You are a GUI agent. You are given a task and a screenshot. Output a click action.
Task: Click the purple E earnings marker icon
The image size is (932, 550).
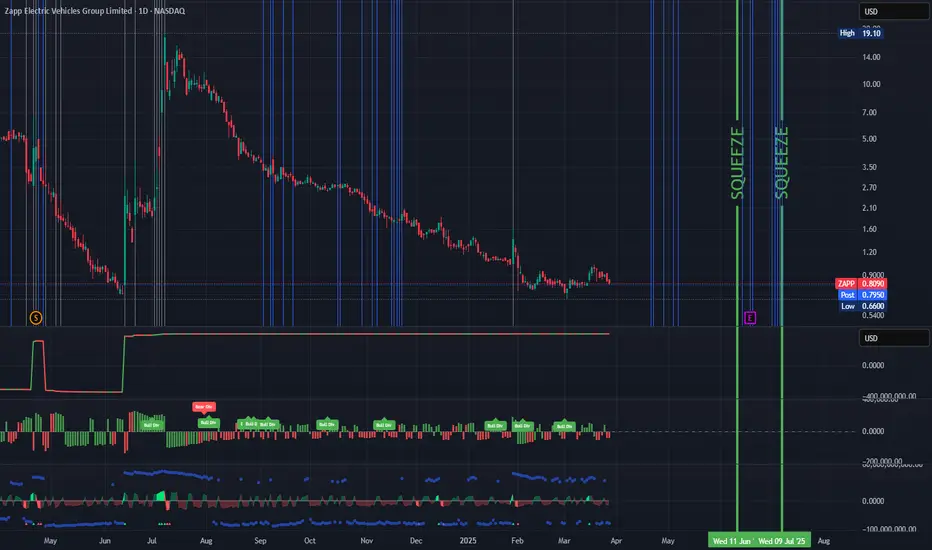point(750,318)
